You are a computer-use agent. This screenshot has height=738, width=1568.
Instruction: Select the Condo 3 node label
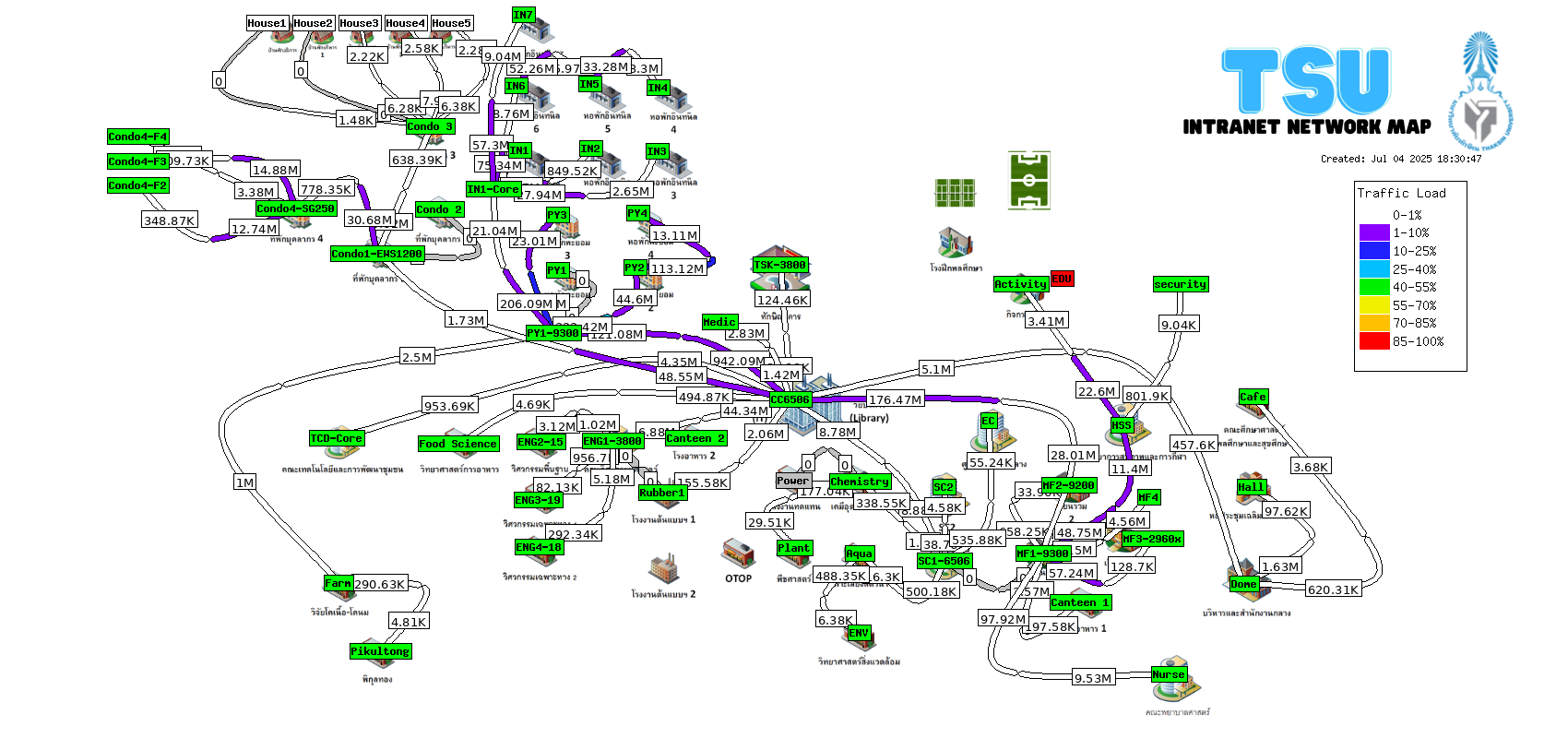(x=430, y=126)
